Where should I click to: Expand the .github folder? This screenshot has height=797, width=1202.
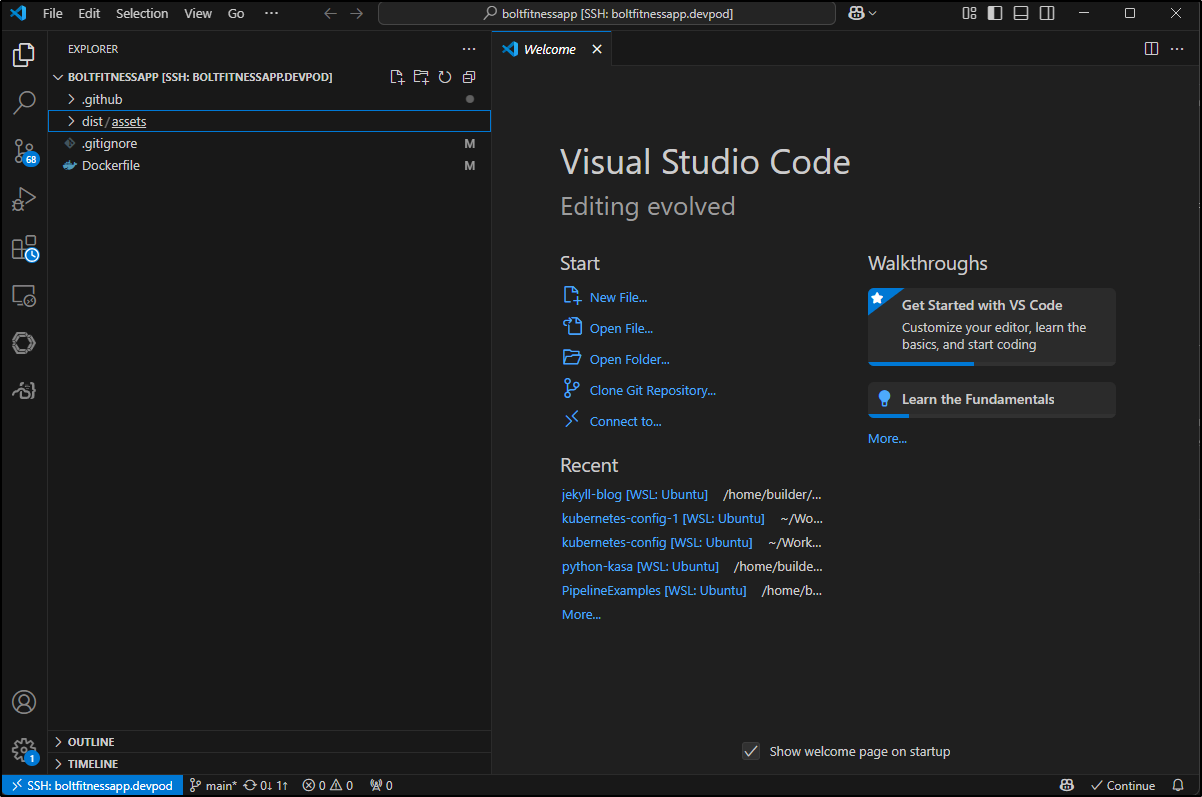pyautogui.click(x=269, y=99)
